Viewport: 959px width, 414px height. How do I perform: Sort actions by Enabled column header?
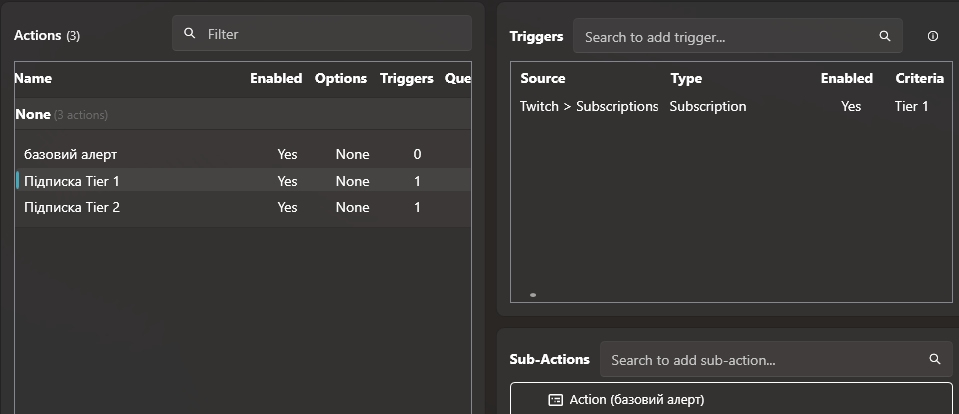point(276,78)
